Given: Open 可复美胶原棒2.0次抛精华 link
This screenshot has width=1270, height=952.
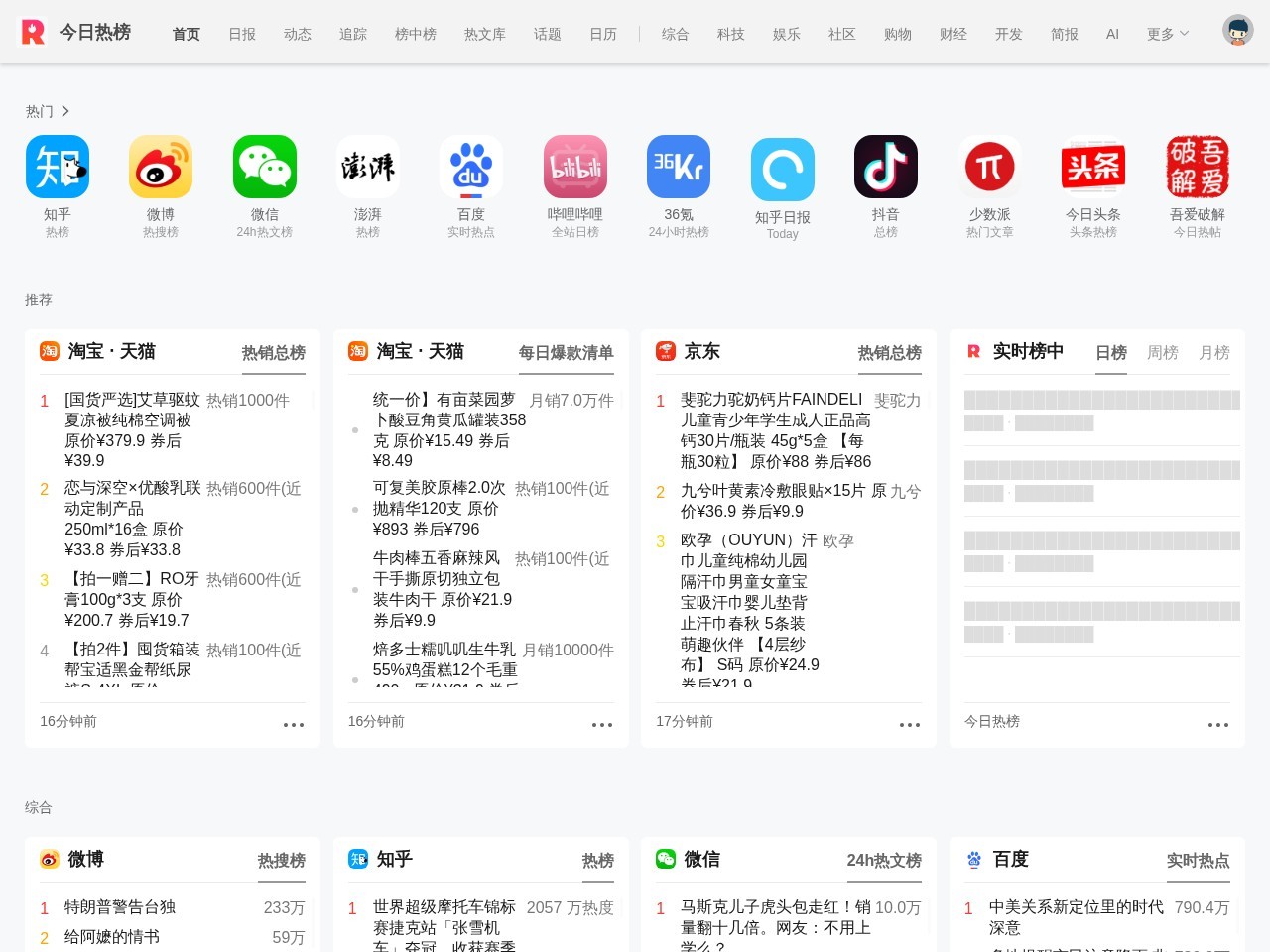Looking at the screenshot, I should [x=440, y=509].
